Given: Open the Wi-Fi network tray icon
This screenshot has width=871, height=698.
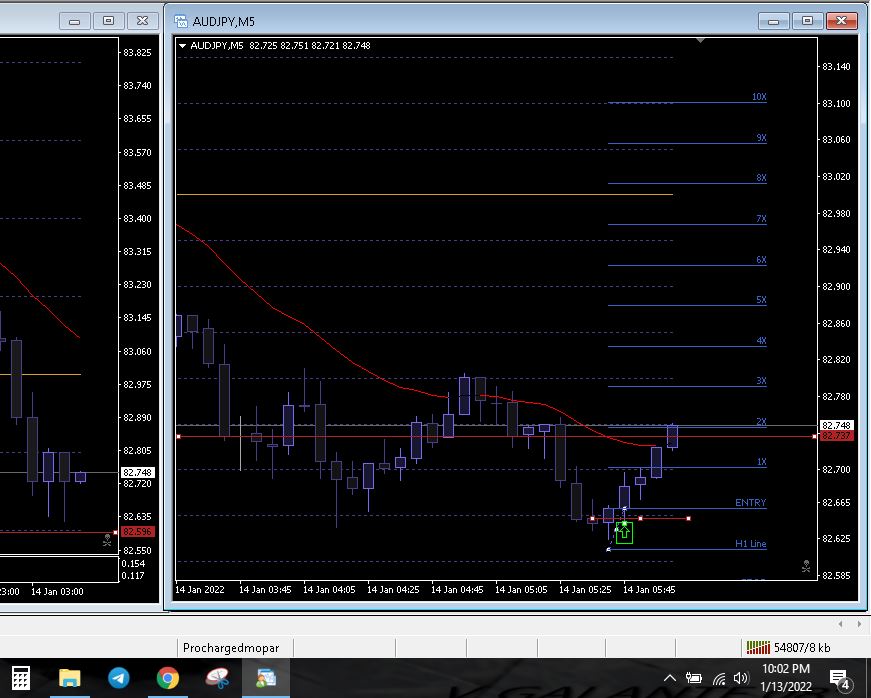Looking at the screenshot, I should [x=718, y=679].
